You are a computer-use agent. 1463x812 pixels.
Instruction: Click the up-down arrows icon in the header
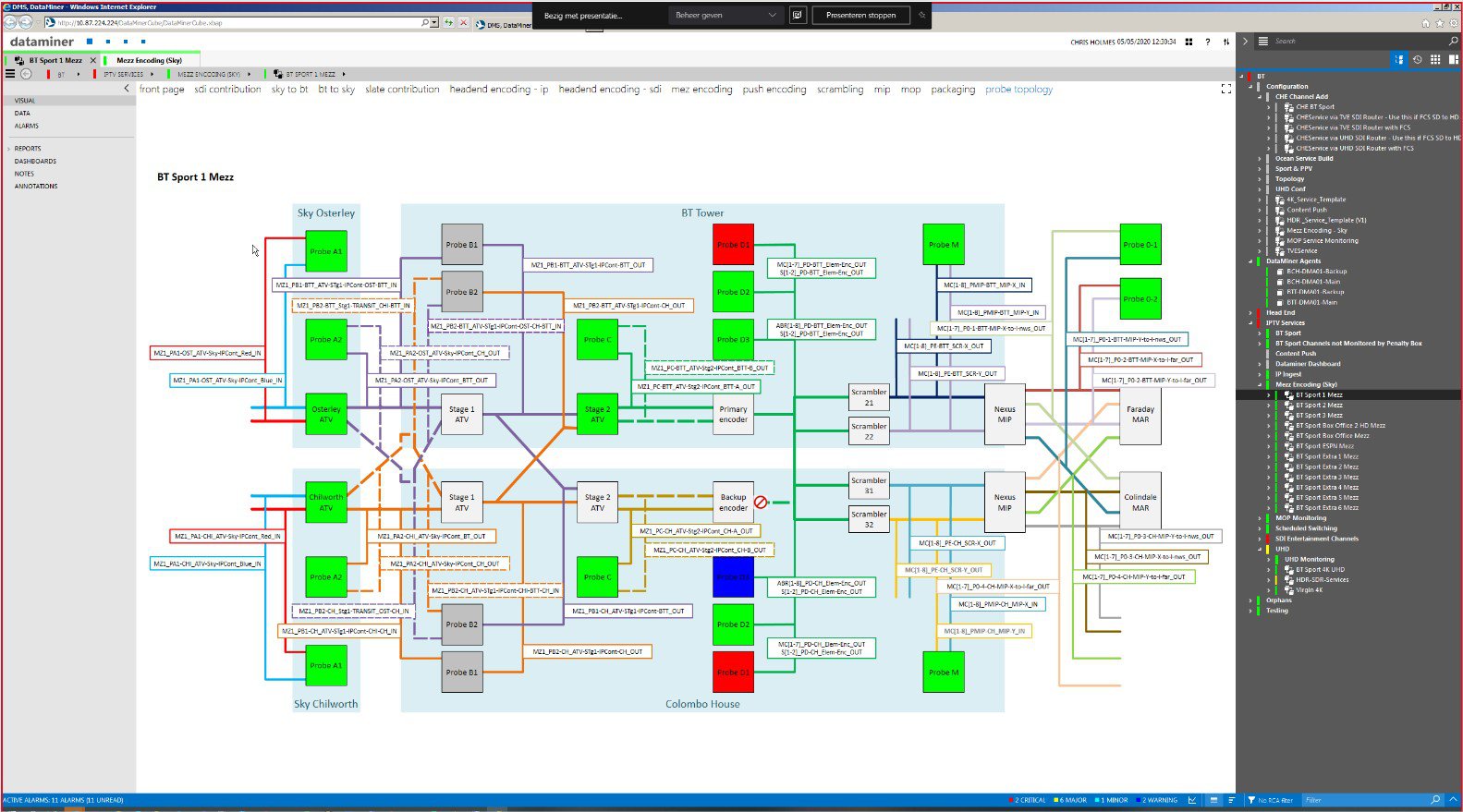tap(1226, 42)
